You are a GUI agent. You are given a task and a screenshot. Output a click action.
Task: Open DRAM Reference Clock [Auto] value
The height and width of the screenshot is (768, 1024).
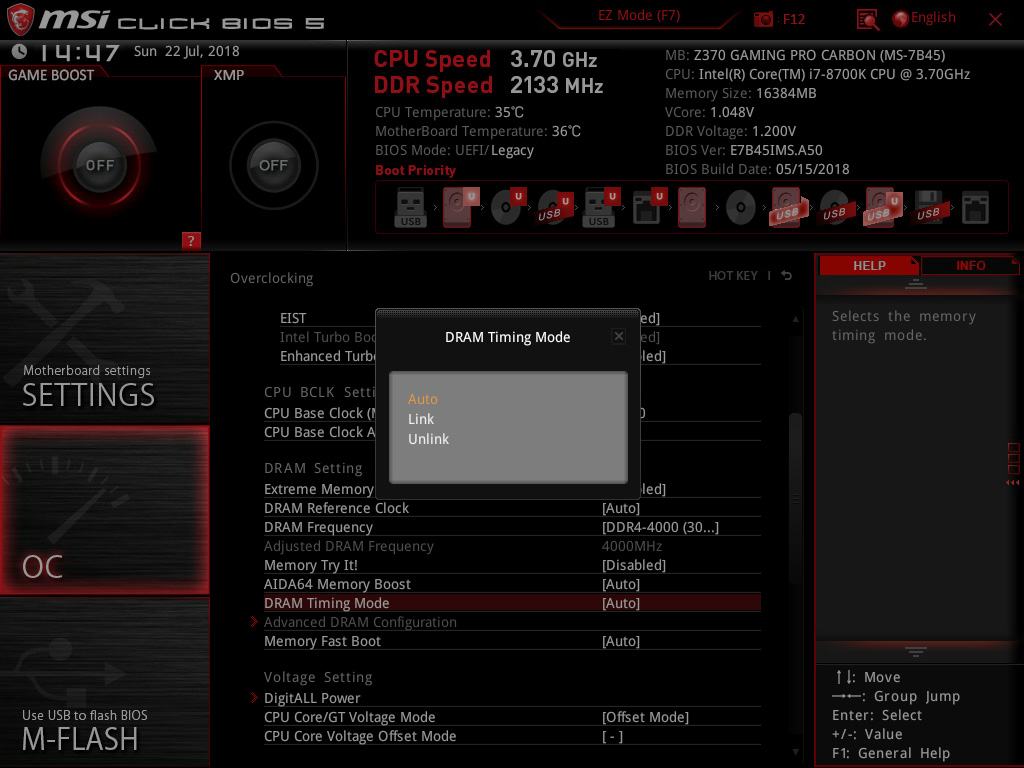click(x=620, y=508)
